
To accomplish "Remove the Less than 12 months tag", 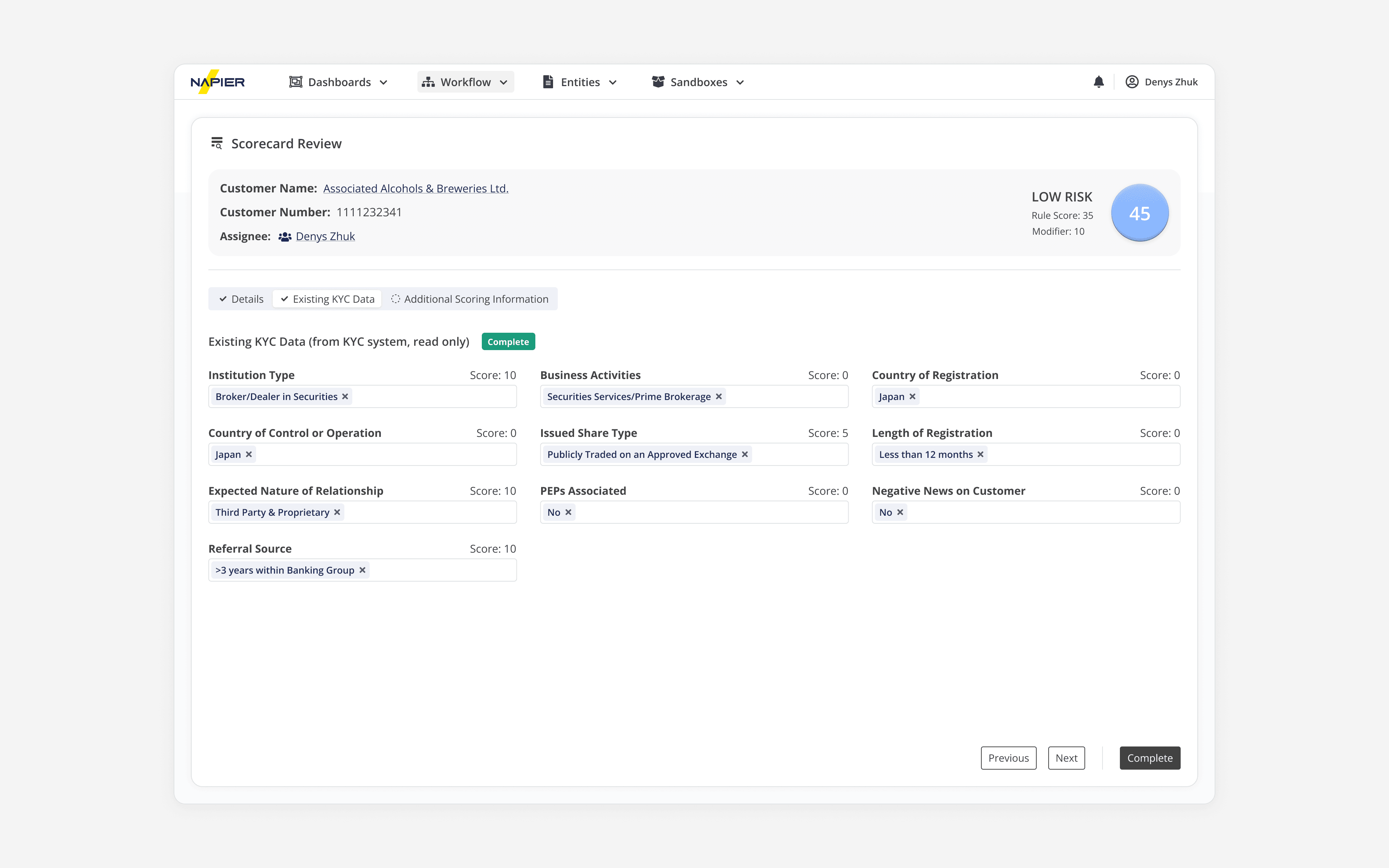I will point(980,455).
